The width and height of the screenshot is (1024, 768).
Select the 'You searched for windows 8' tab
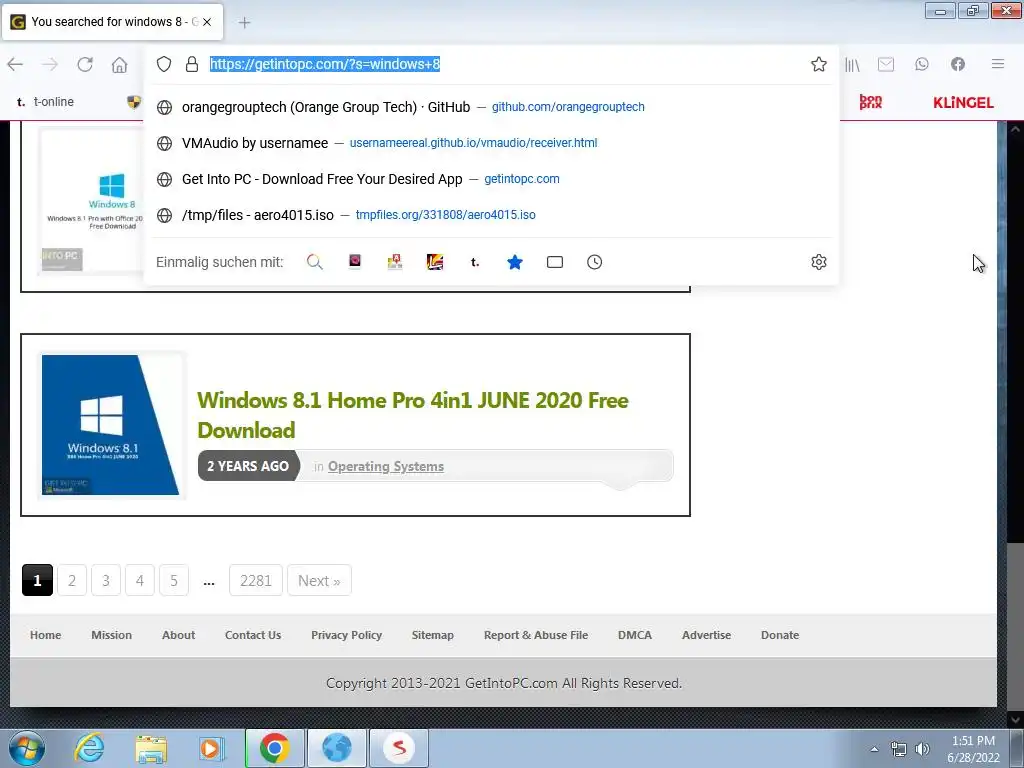pyautogui.click(x=113, y=22)
